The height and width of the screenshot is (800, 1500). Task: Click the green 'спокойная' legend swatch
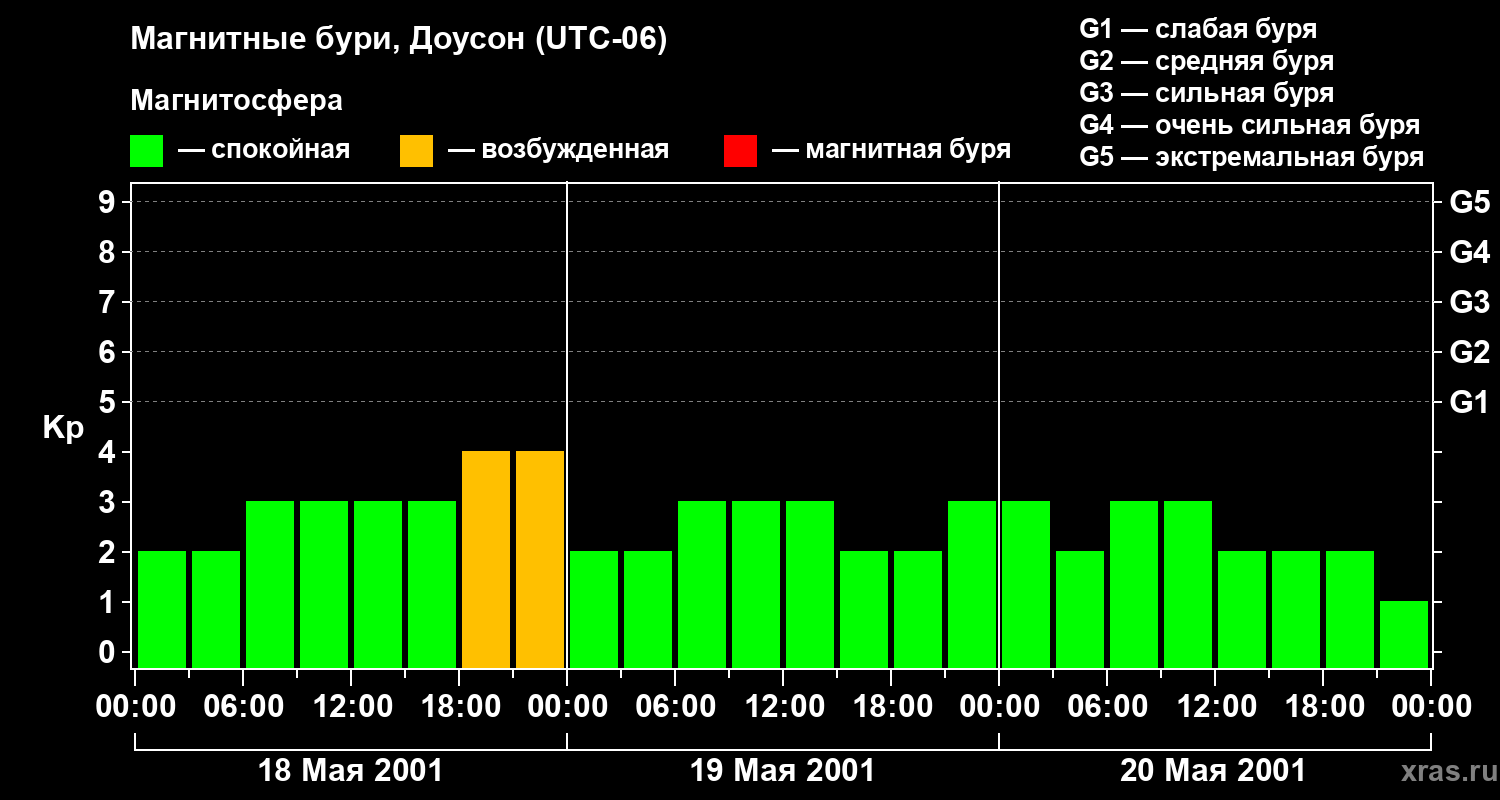pyautogui.click(x=146, y=151)
